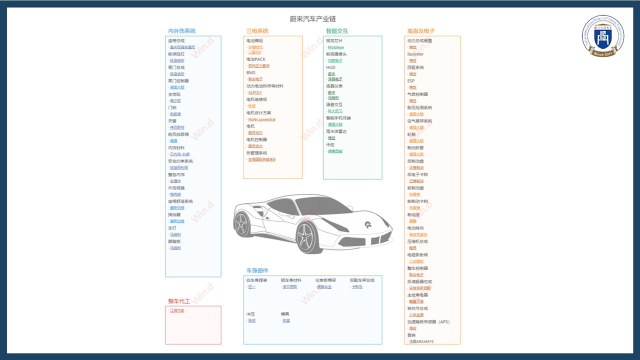Click the 天窗 item label

pos(172,121)
